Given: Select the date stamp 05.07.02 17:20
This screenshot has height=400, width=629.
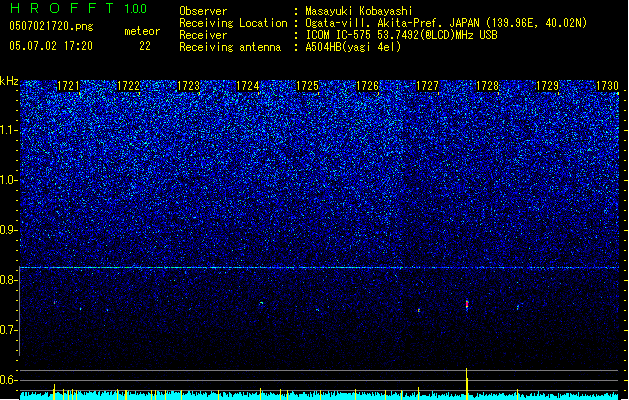Looking at the screenshot, I should coord(51,45).
